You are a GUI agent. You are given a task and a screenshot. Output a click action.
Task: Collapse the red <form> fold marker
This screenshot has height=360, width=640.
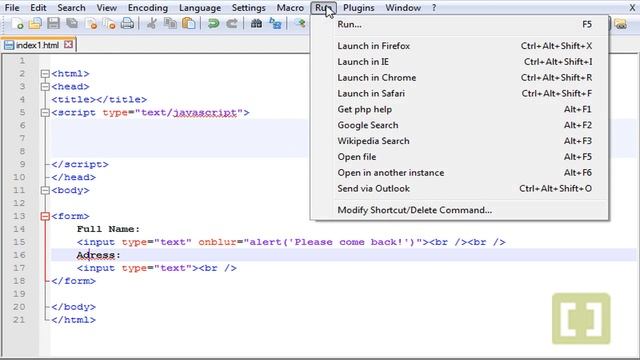[x=45, y=216]
